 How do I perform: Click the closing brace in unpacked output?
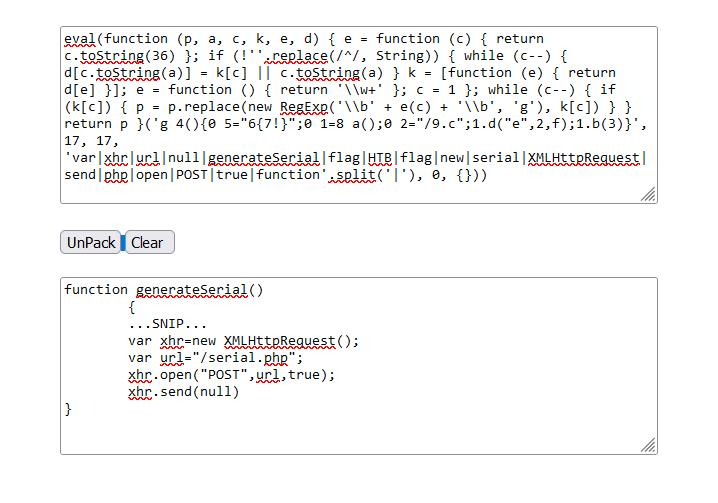pos(68,409)
